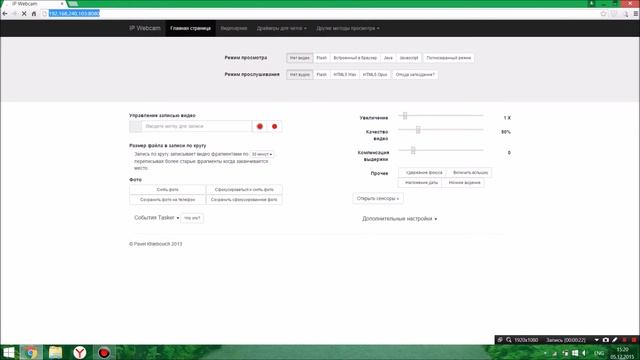
Task: Open the recorder toolbar dropdown arrow
Action: point(596,340)
